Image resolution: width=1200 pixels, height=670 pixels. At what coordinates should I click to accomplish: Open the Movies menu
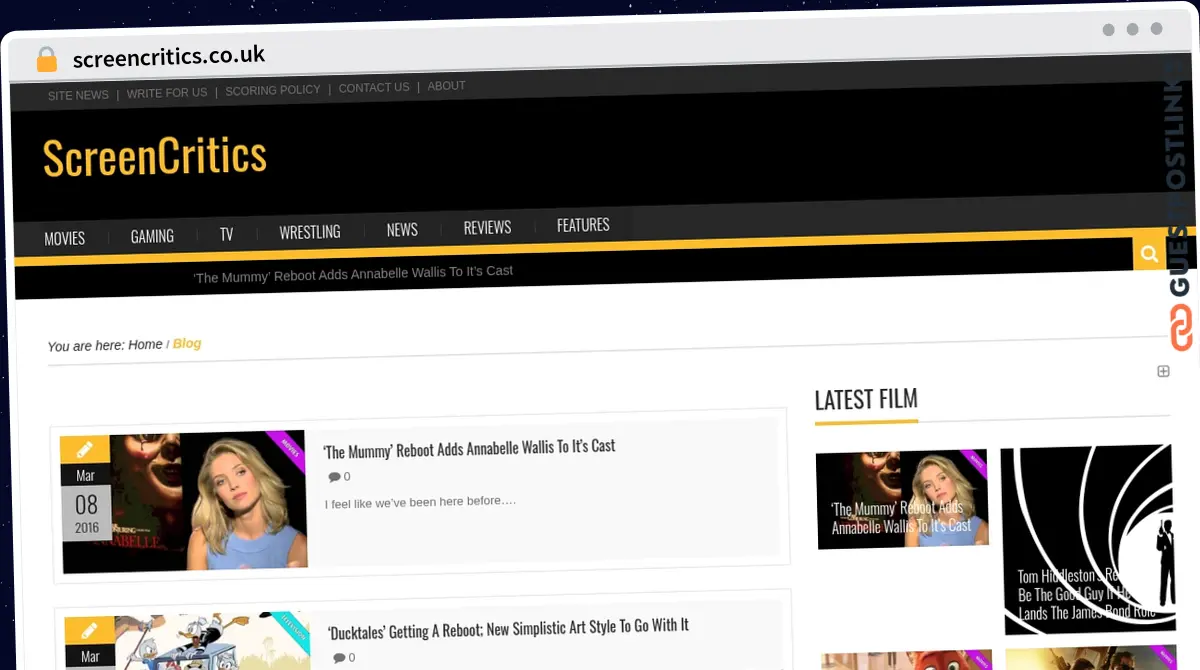pos(65,239)
